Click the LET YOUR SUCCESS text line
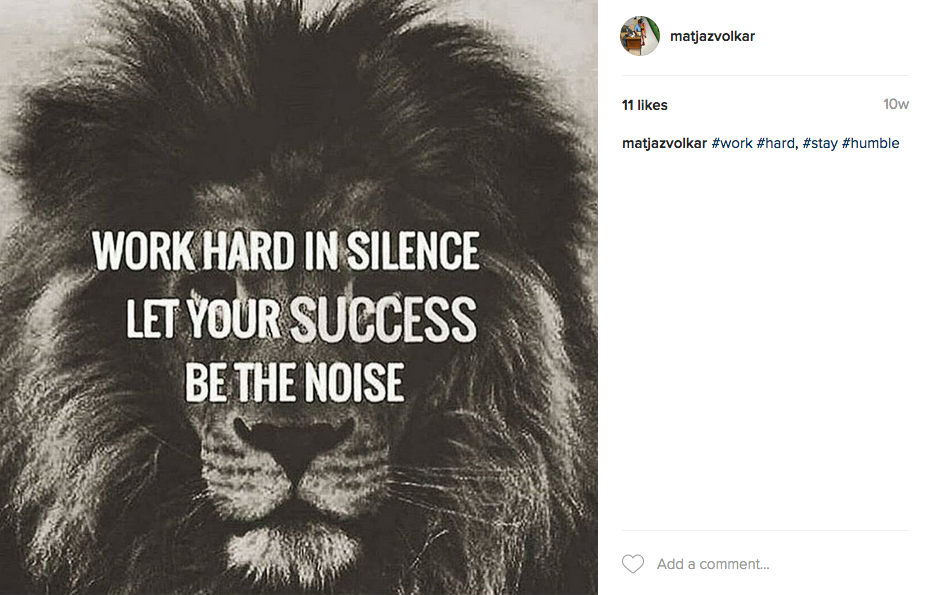Image resolution: width=932 pixels, height=595 pixels. tap(301, 319)
